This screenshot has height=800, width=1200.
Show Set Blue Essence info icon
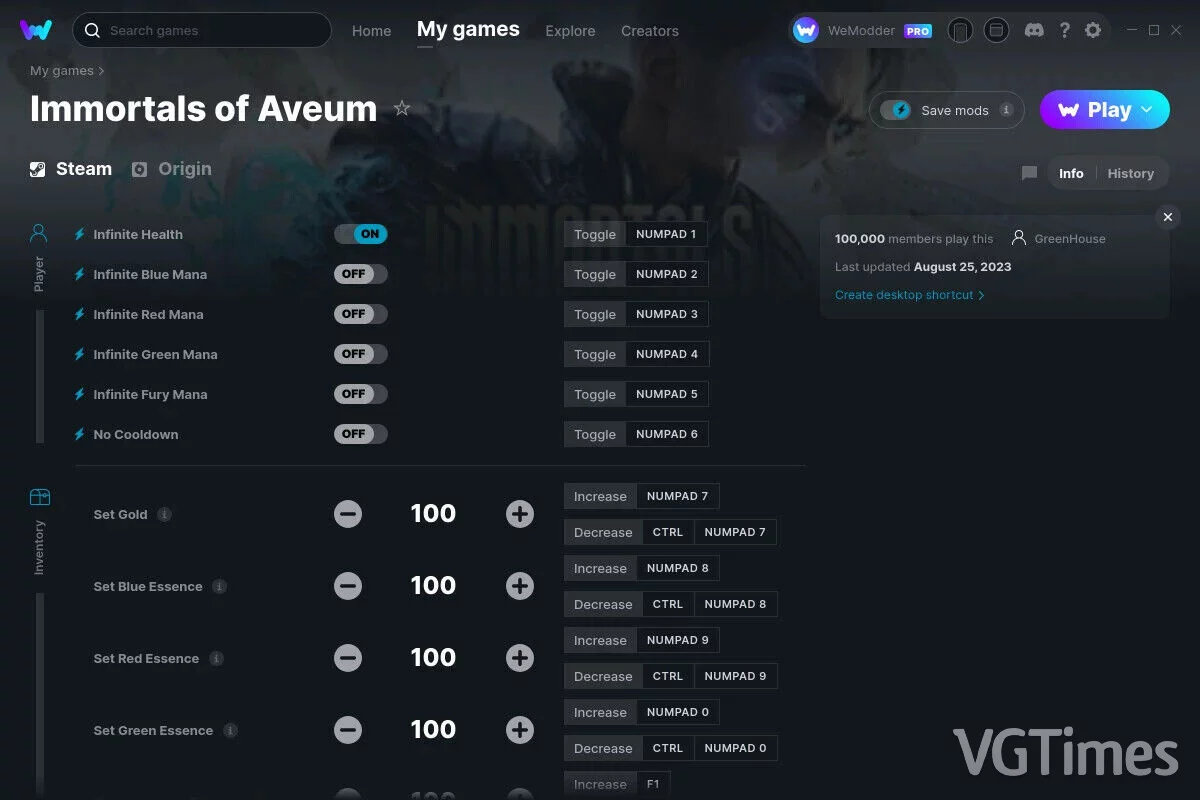[x=219, y=586]
